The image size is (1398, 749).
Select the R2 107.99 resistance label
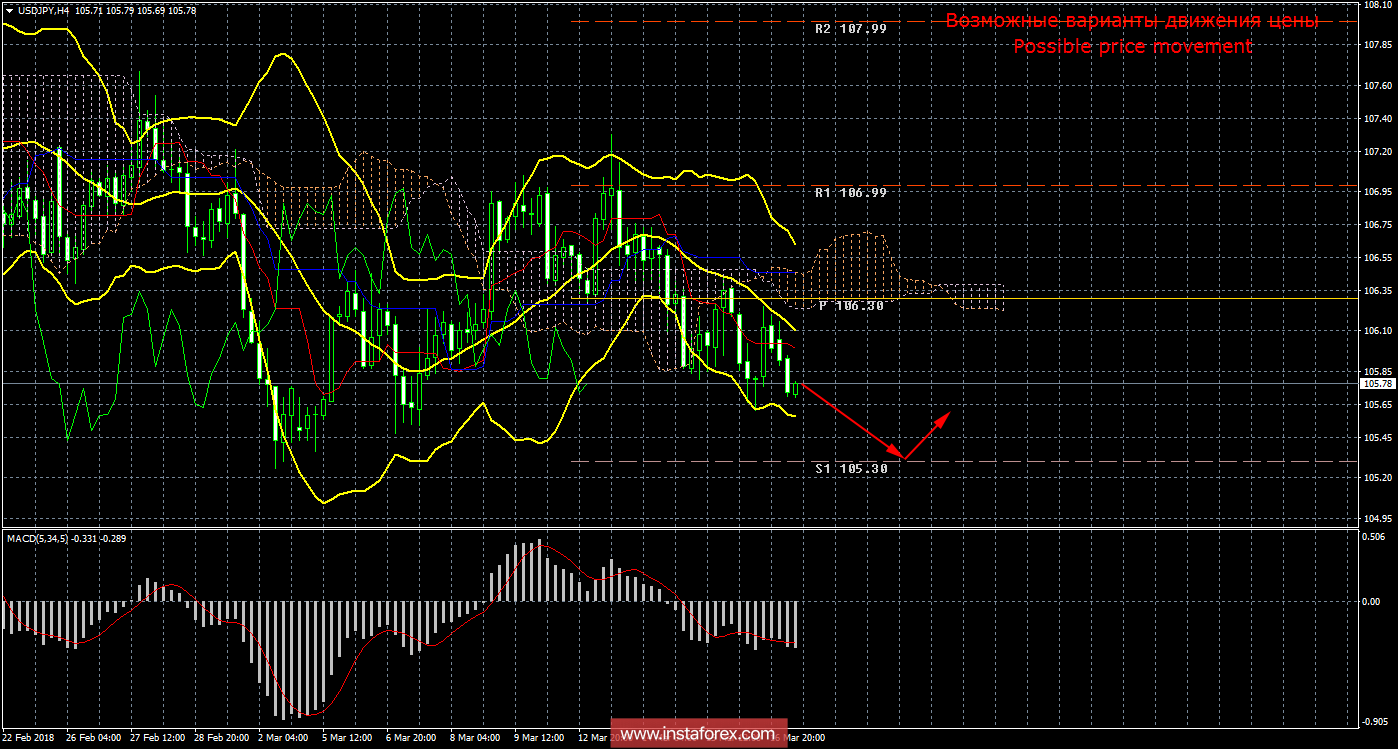click(x=850, y=29)
